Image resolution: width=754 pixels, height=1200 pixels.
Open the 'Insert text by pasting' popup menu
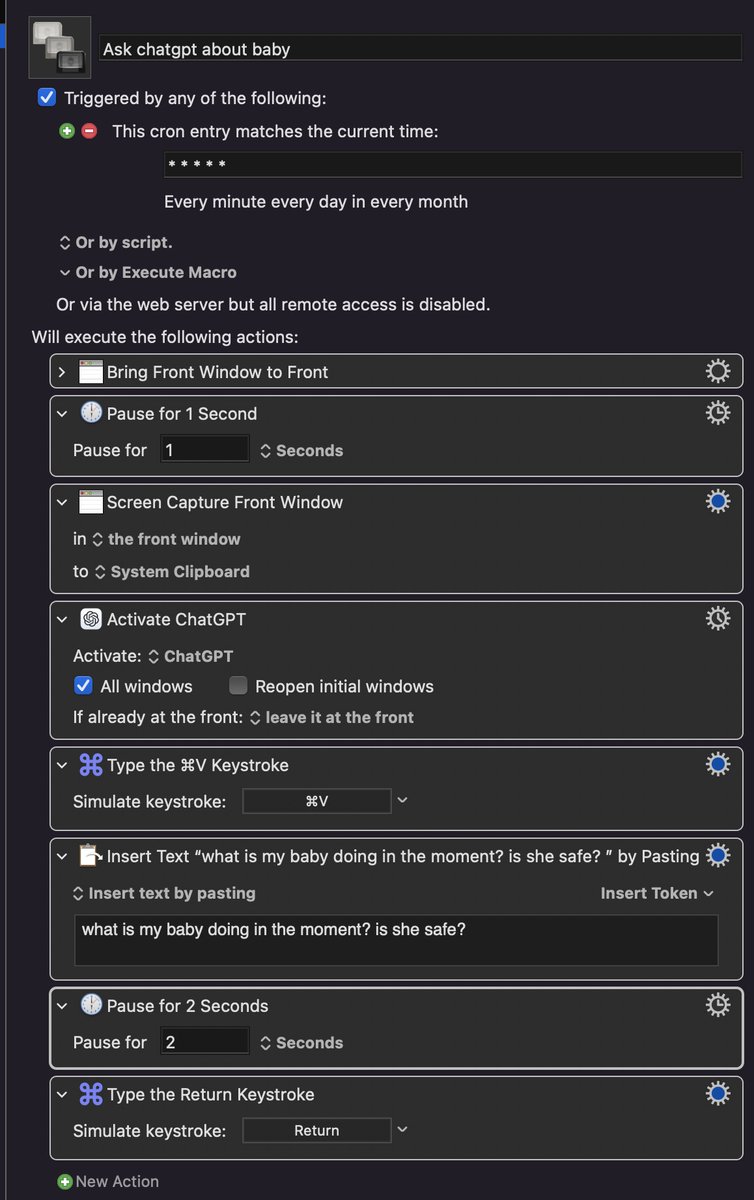pos(164,893)
